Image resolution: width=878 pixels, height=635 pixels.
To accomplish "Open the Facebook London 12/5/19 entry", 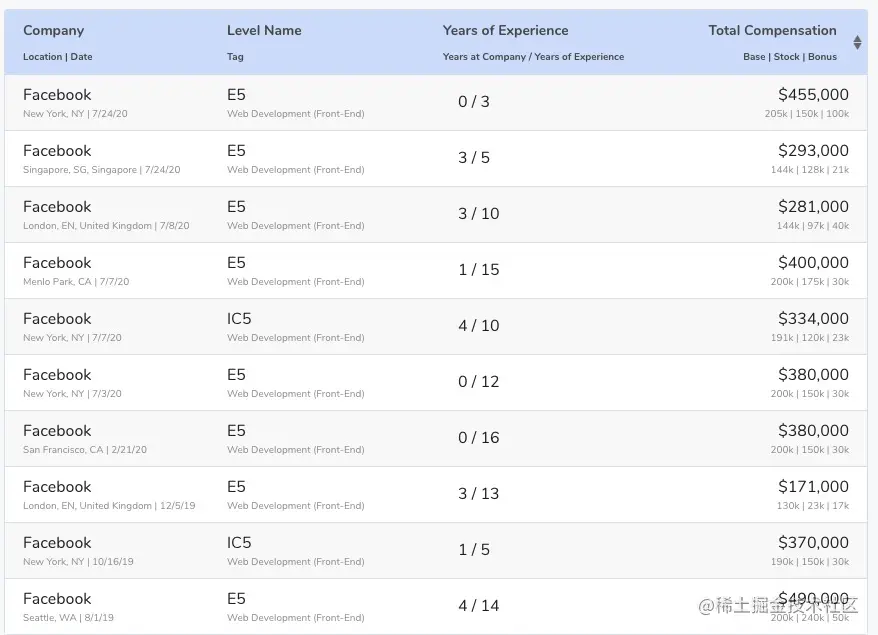I will (57, 487).
